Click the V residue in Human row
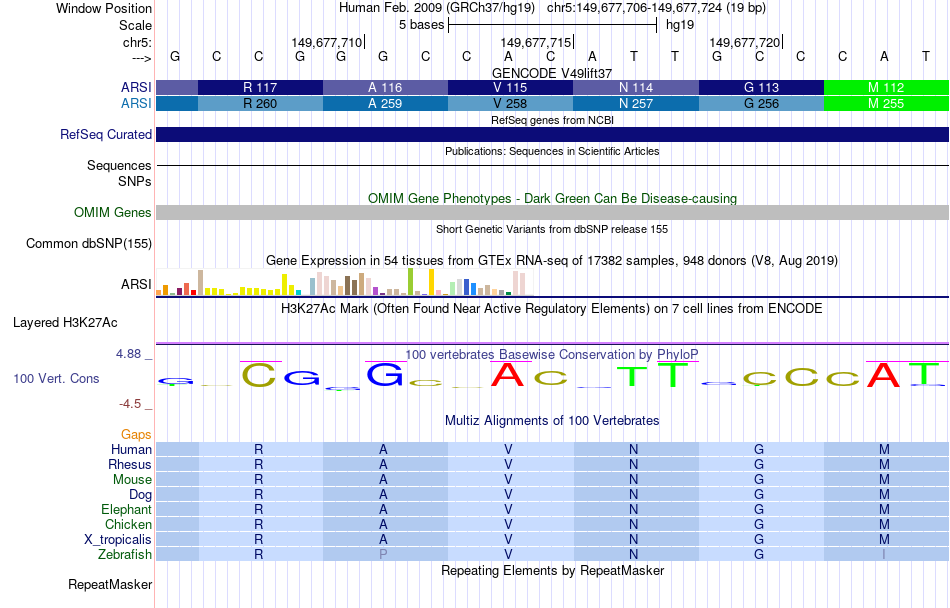950x608 pixels. [x=508, y=449]
